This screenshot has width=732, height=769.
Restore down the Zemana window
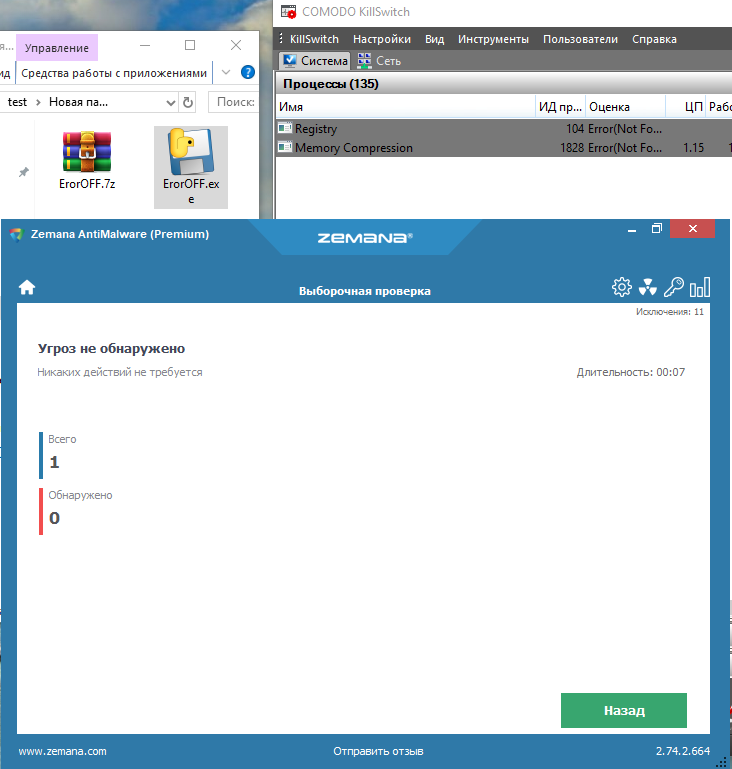tap(656, 229)
